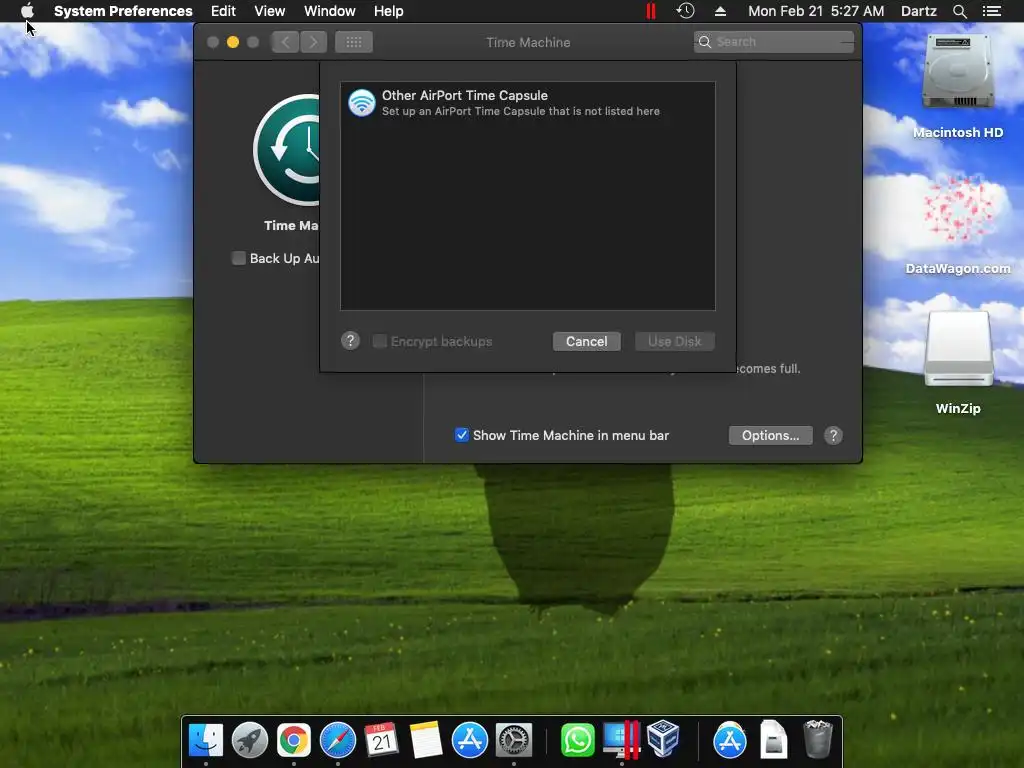Open Trash from the Dock

[817, 739]
